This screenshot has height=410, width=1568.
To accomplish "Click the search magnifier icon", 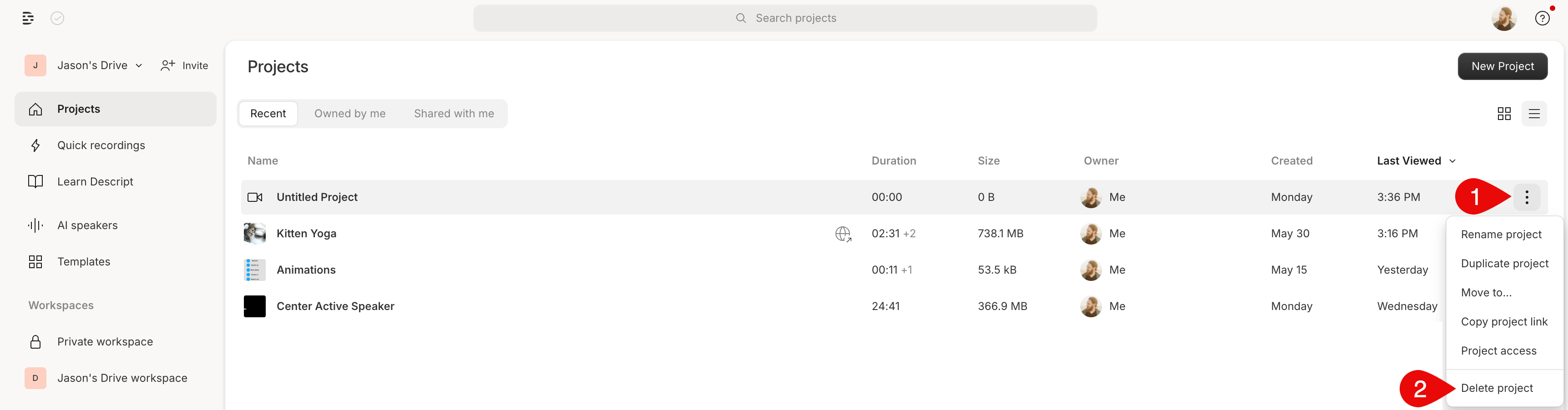I will pos(741,18).
